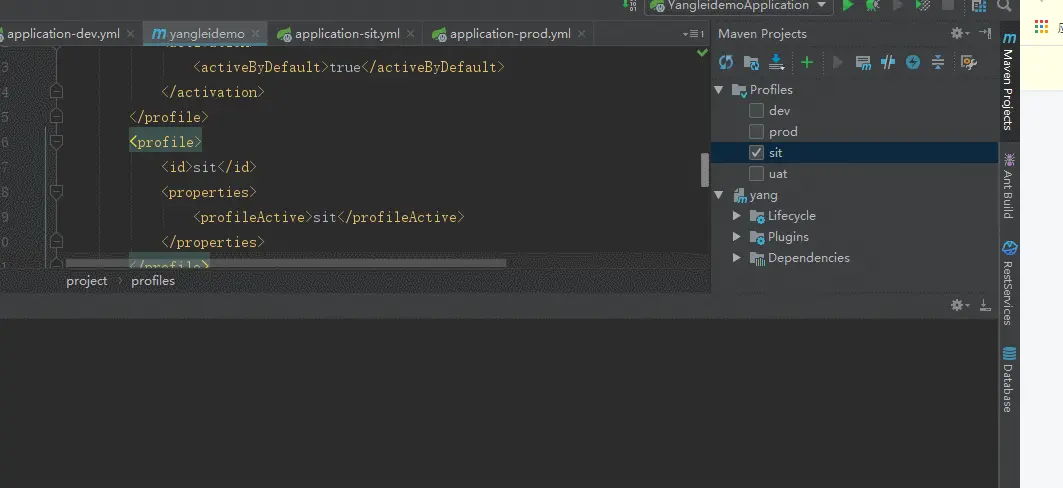The image size is (1063, 488).
Task: Fold the highlighted profile tag block
Action: click(56, 142)
